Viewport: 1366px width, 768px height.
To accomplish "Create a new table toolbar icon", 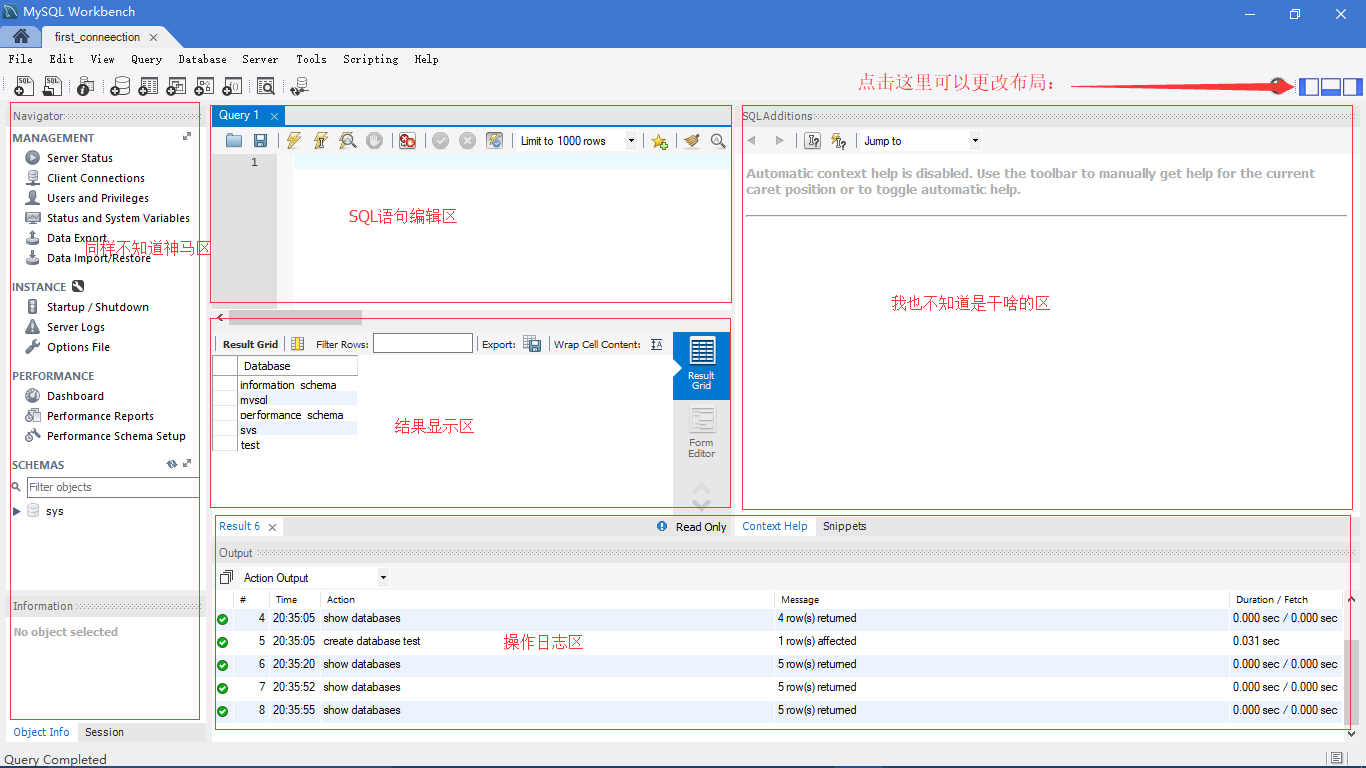I will point(148,87).
